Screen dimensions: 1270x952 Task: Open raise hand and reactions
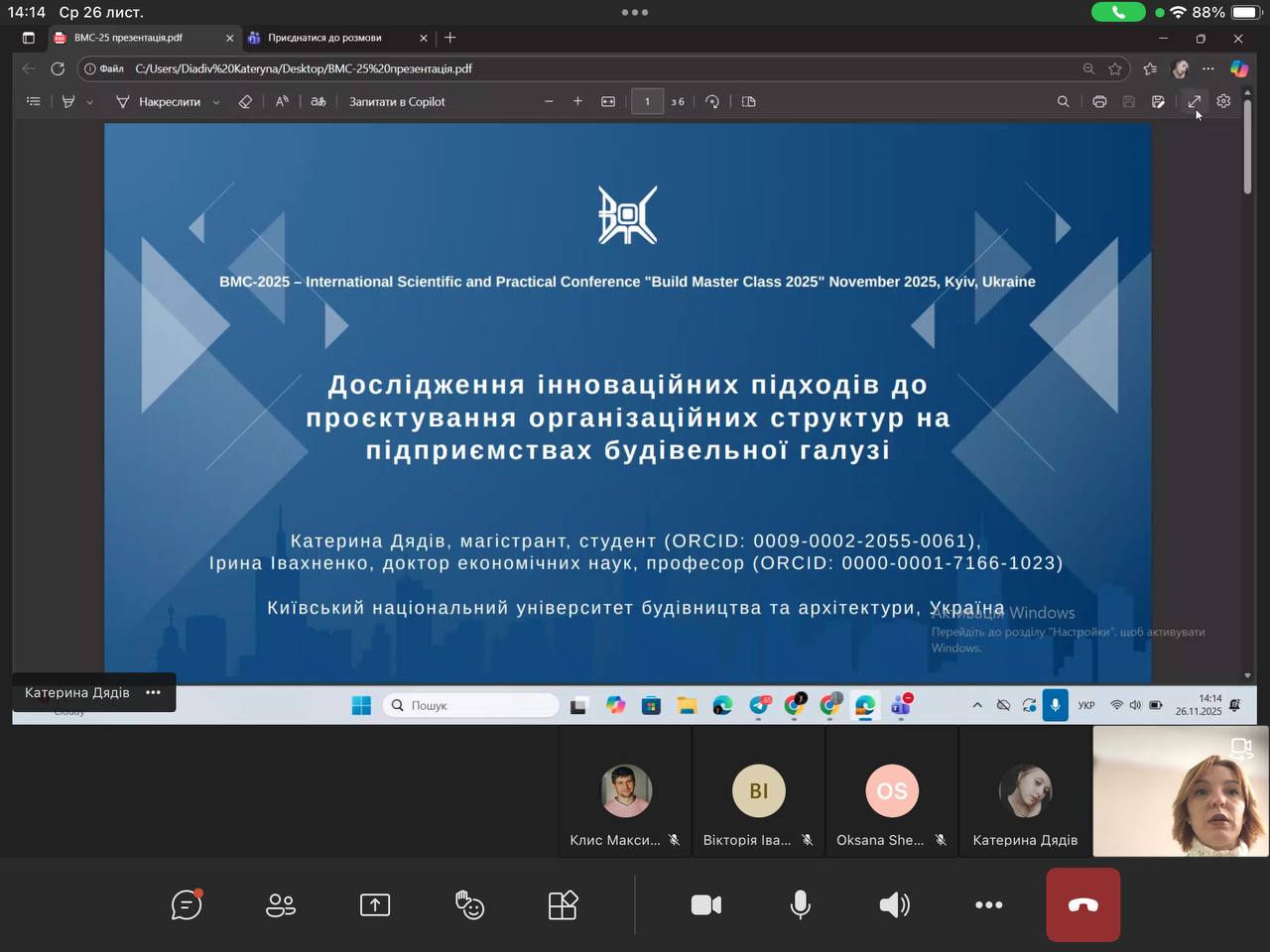tap(469, 904)
